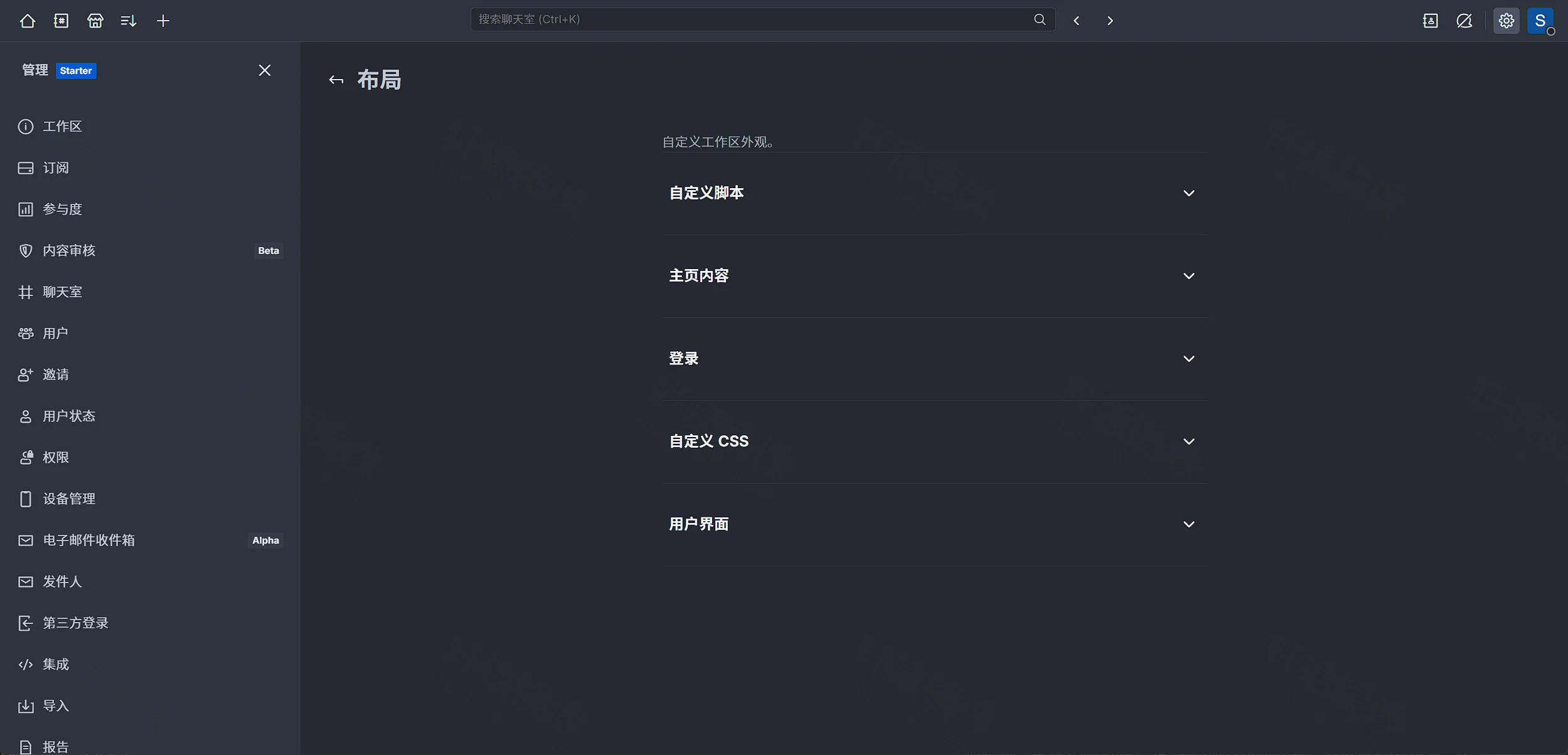This screenshot has width=1568, height=755.
Task: Click the plus create-new icon
Action: pos(163,21)
